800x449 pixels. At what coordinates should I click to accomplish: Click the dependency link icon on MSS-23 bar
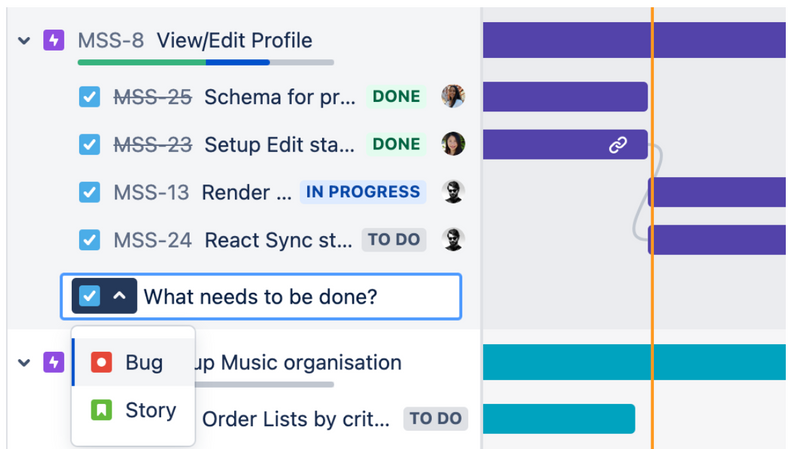[x=618, y=145]
